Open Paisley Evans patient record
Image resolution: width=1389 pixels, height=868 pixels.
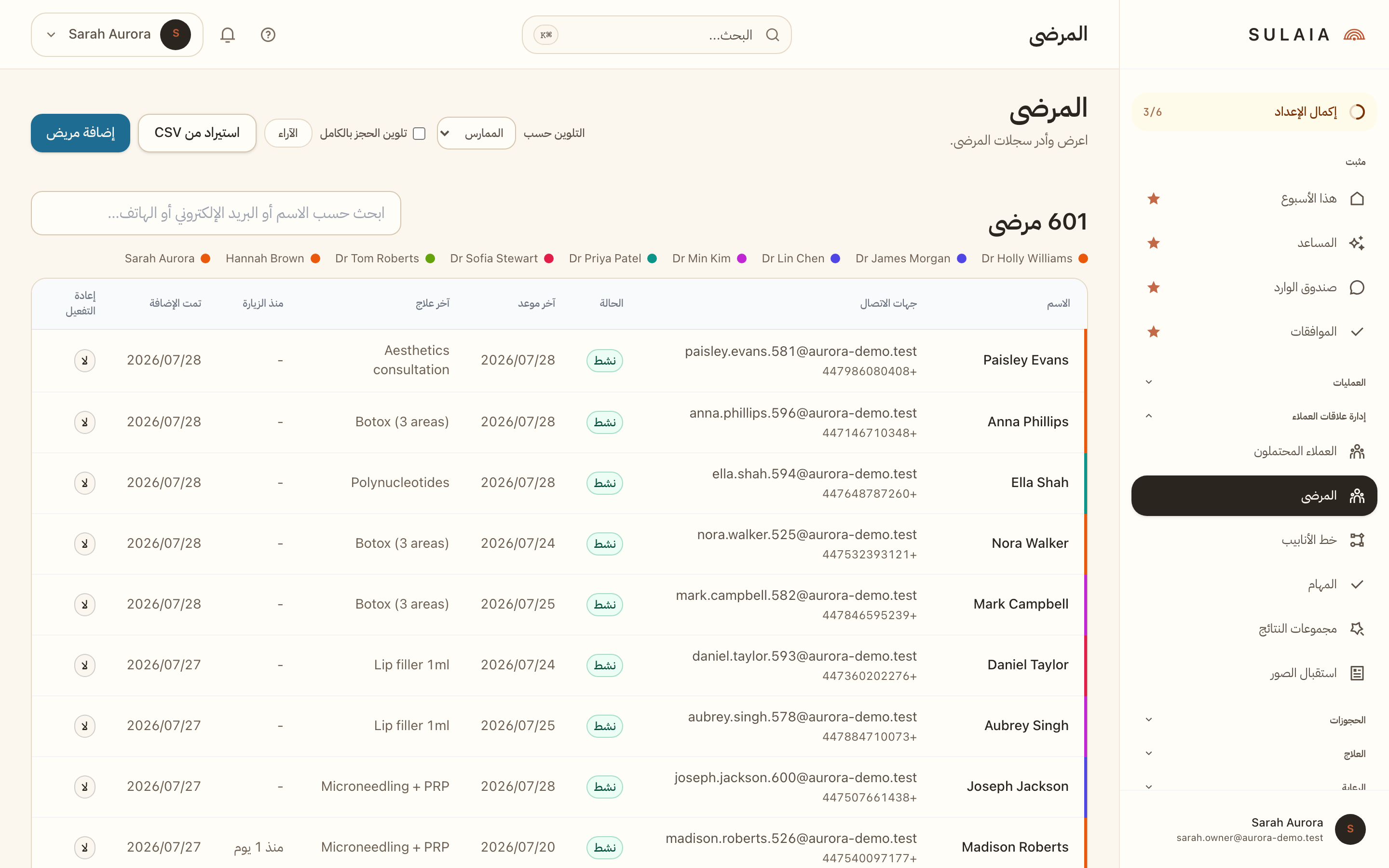click(x=1026, y=360)
